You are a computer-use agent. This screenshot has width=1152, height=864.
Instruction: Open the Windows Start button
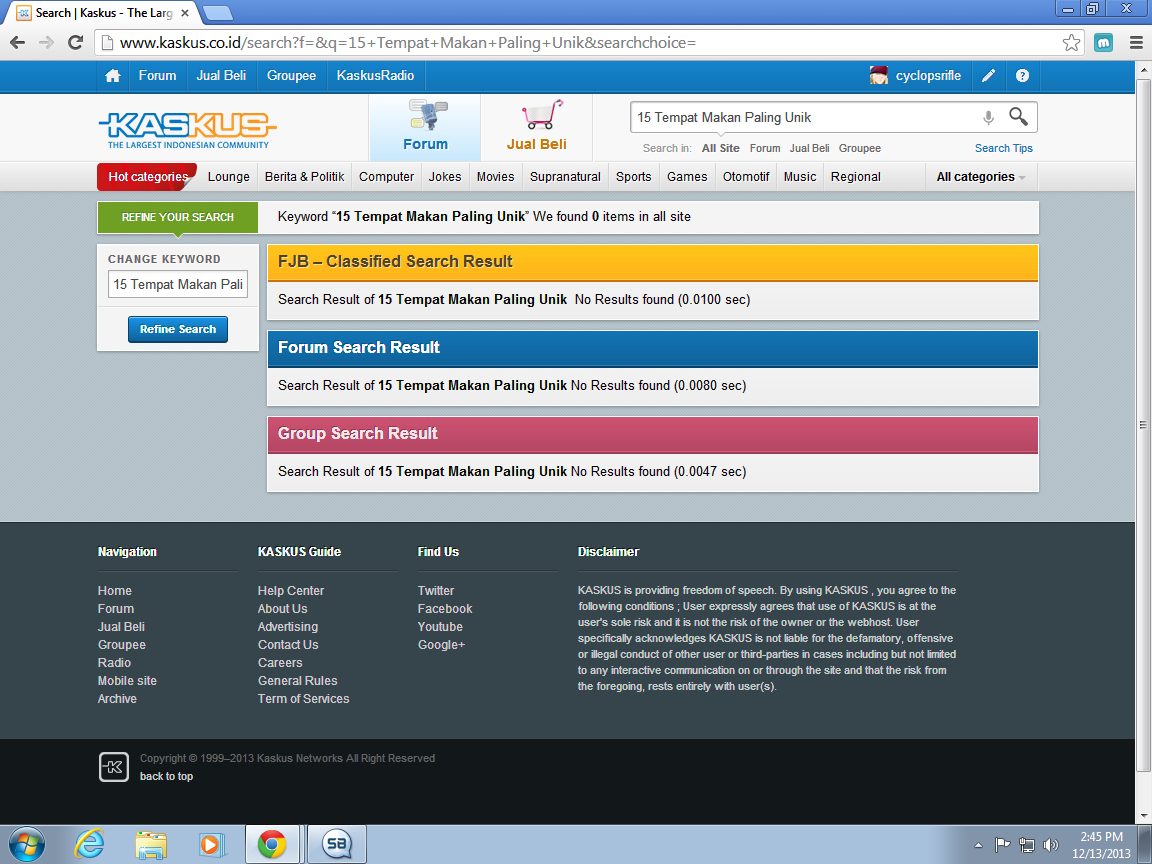26,844
